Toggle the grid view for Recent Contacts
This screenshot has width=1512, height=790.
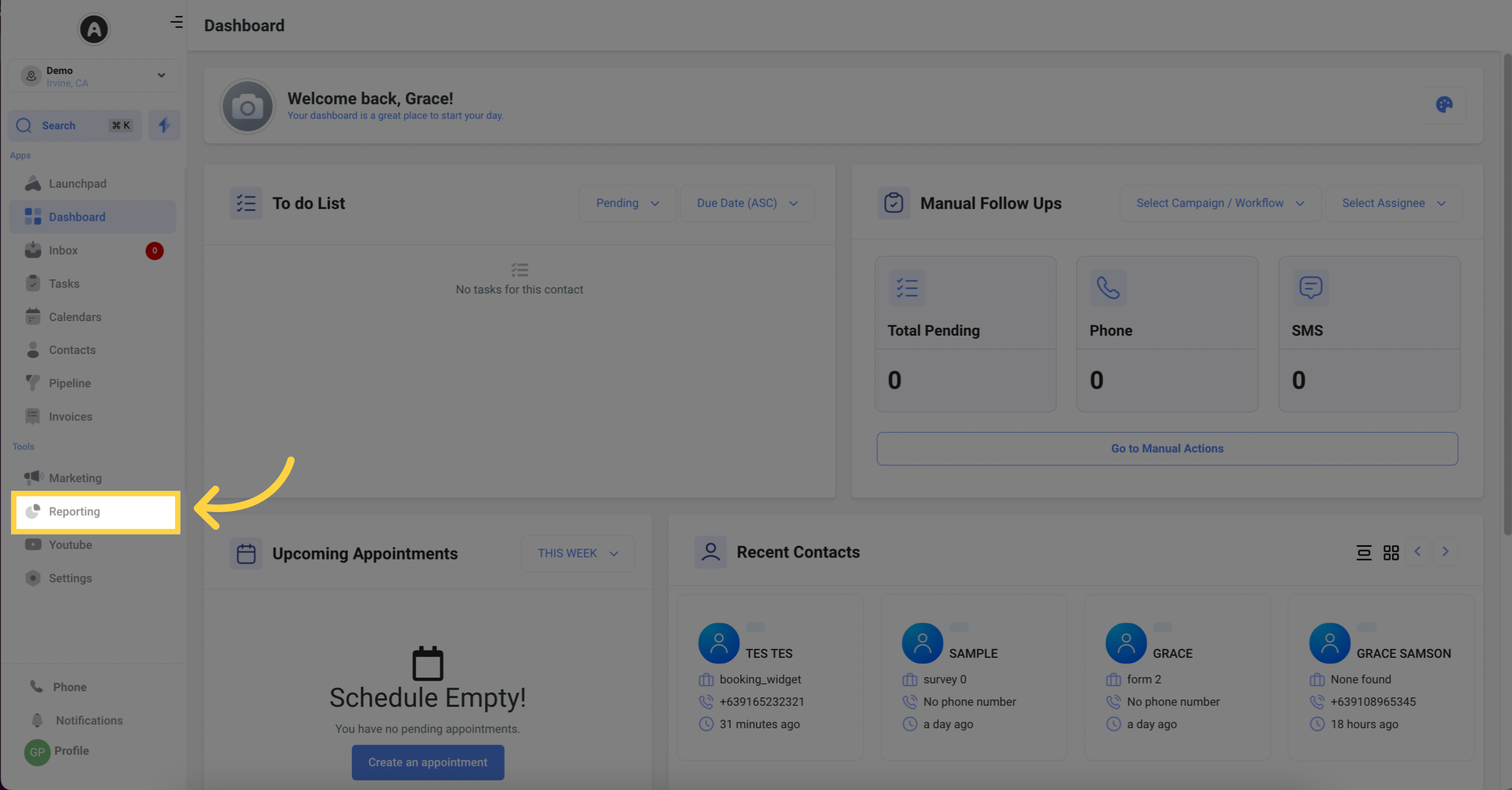(x=1391, y=552)
